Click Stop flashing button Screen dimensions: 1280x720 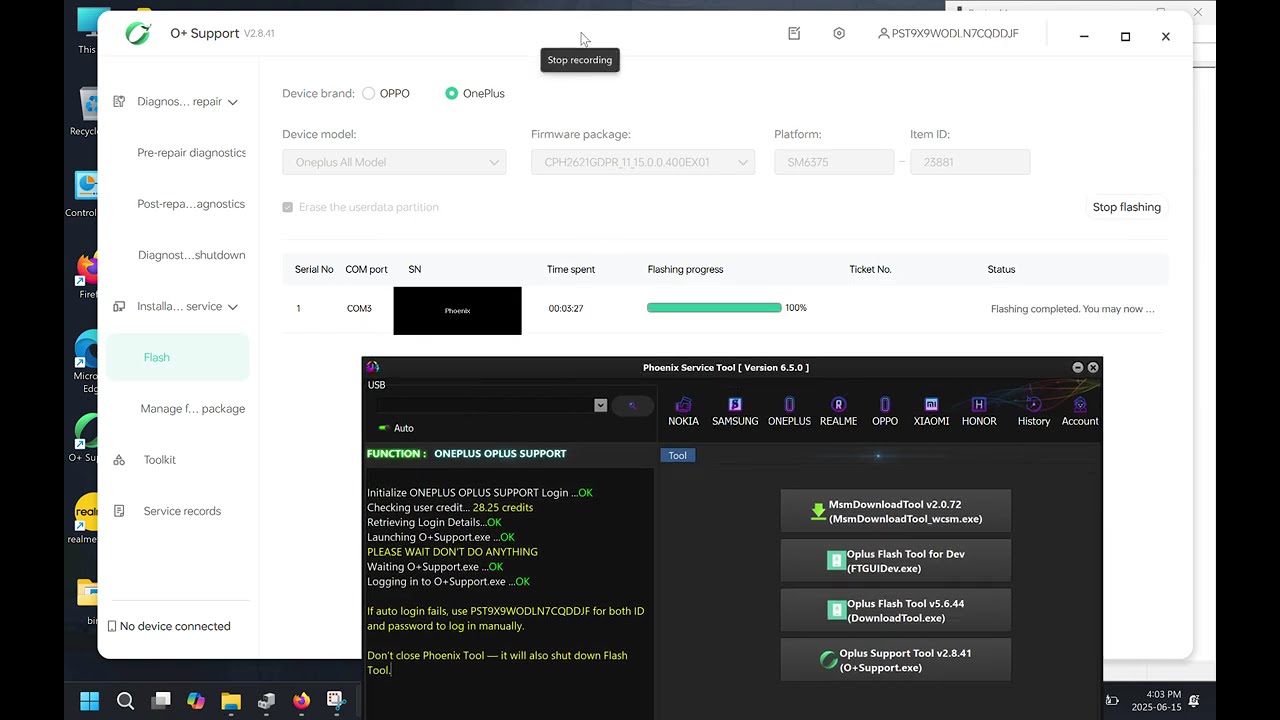pos(1126,207)
